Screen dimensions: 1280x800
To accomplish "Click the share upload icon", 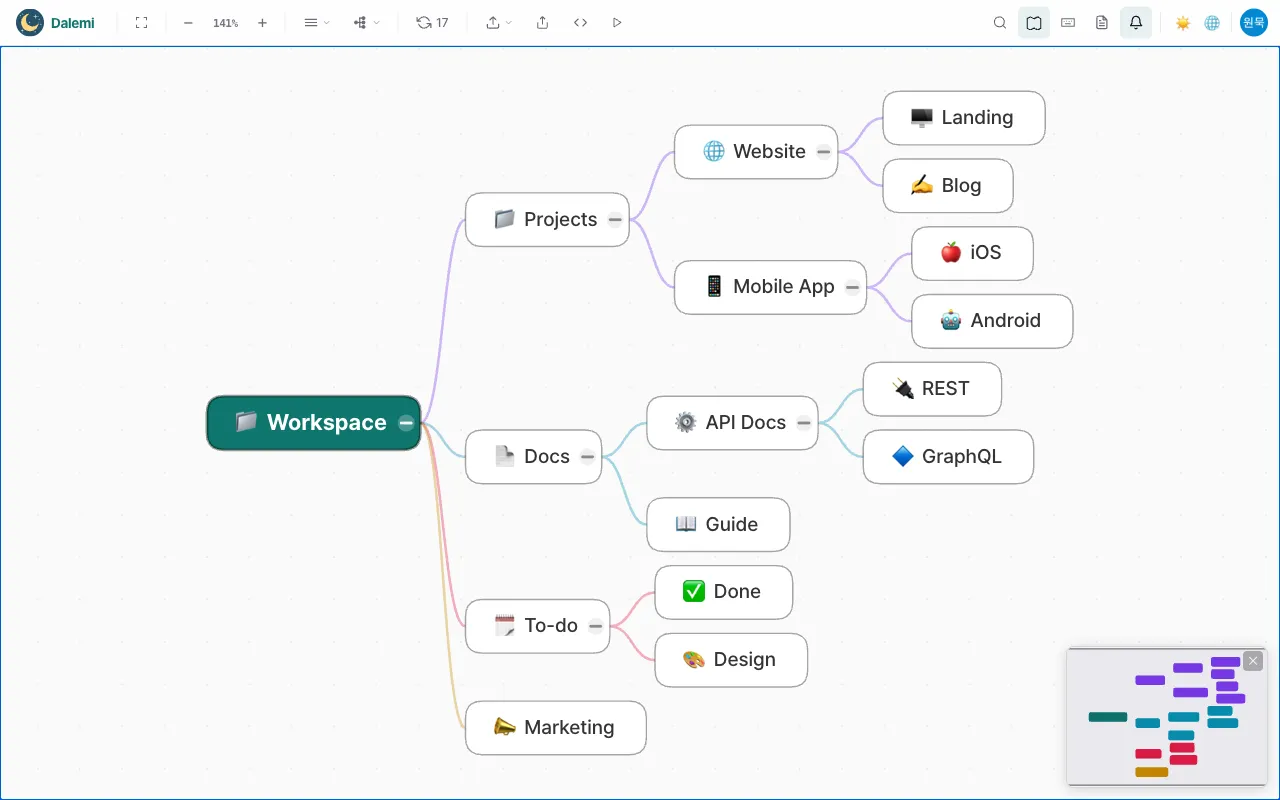I will coord(542,22).
